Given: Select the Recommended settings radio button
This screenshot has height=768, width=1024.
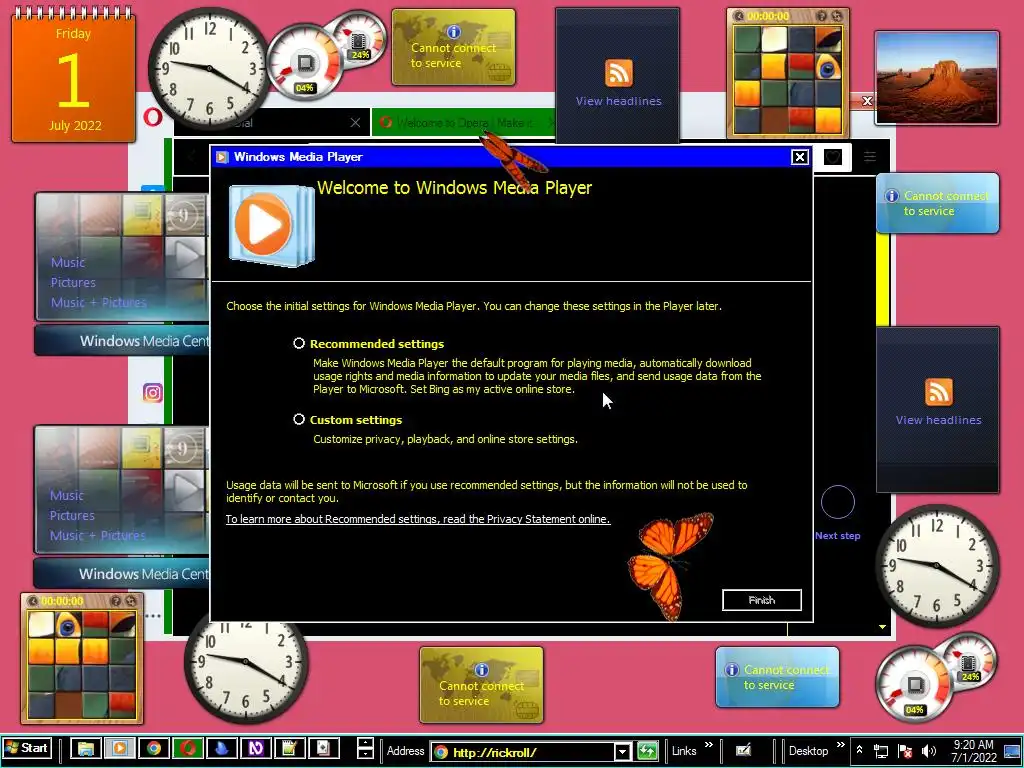Looking at the screenshot, I should [299, 344].
